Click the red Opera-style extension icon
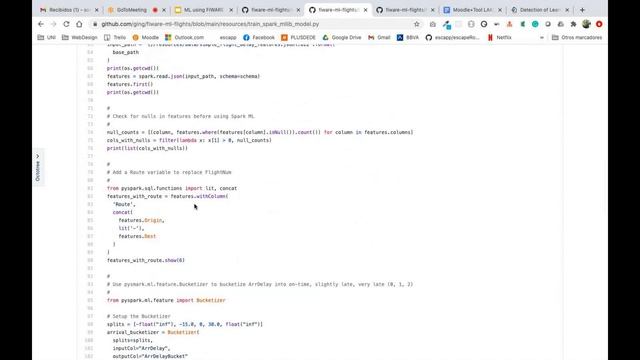Screen dimensions: 640x360 click(599, 24)
